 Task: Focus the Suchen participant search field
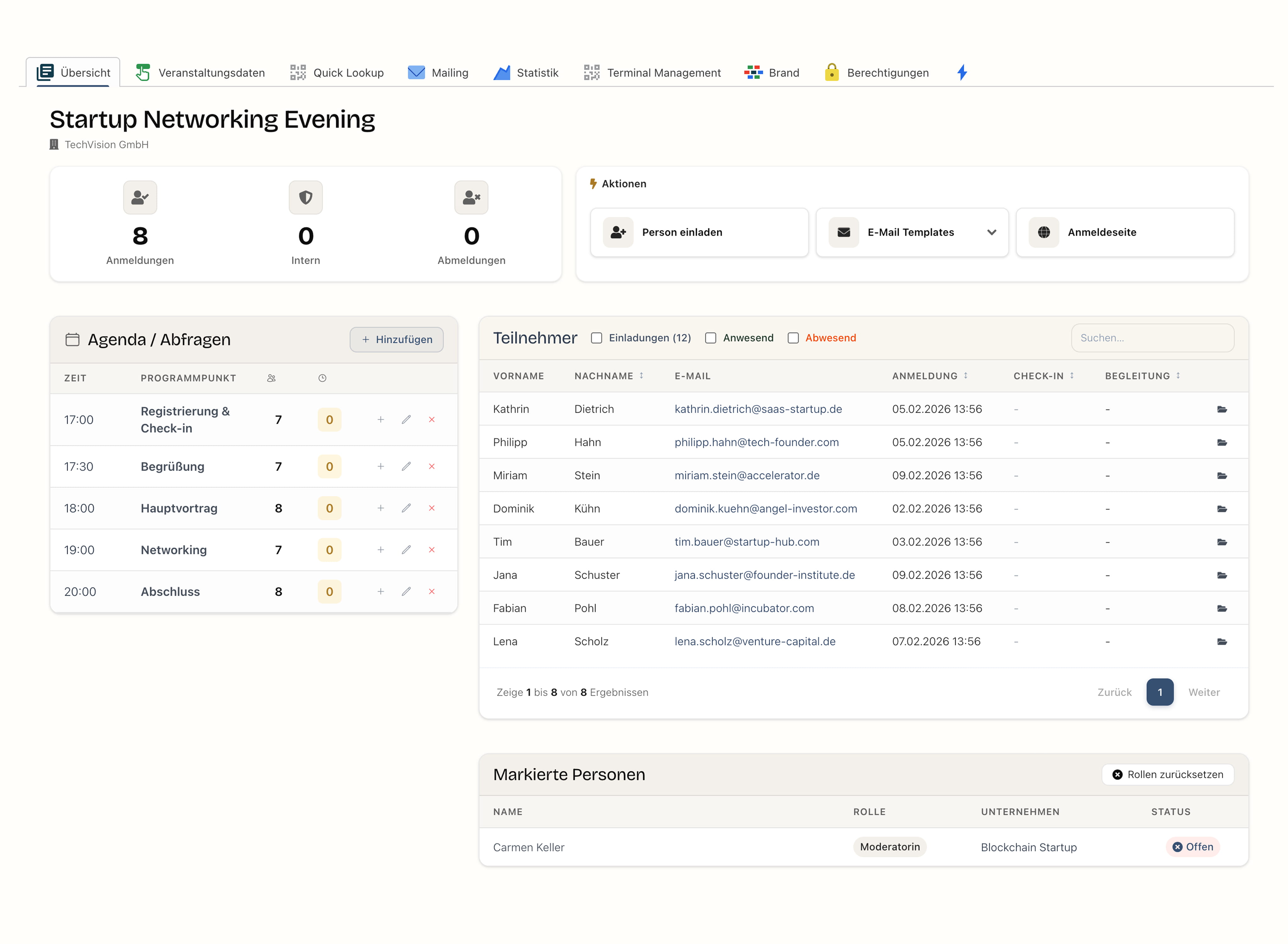(x=1152, y=338)
